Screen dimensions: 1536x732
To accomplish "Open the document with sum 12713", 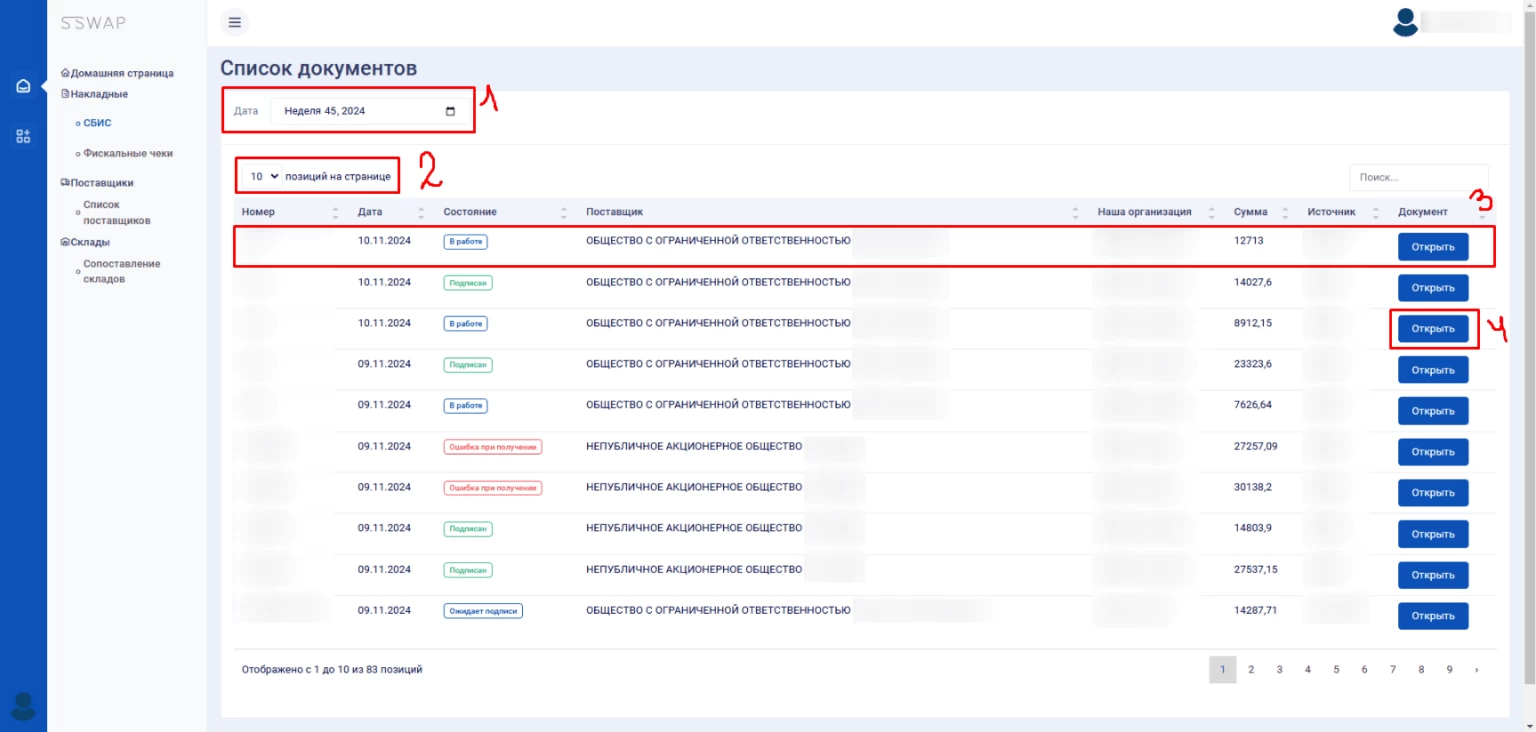I will coord(1432,247).
